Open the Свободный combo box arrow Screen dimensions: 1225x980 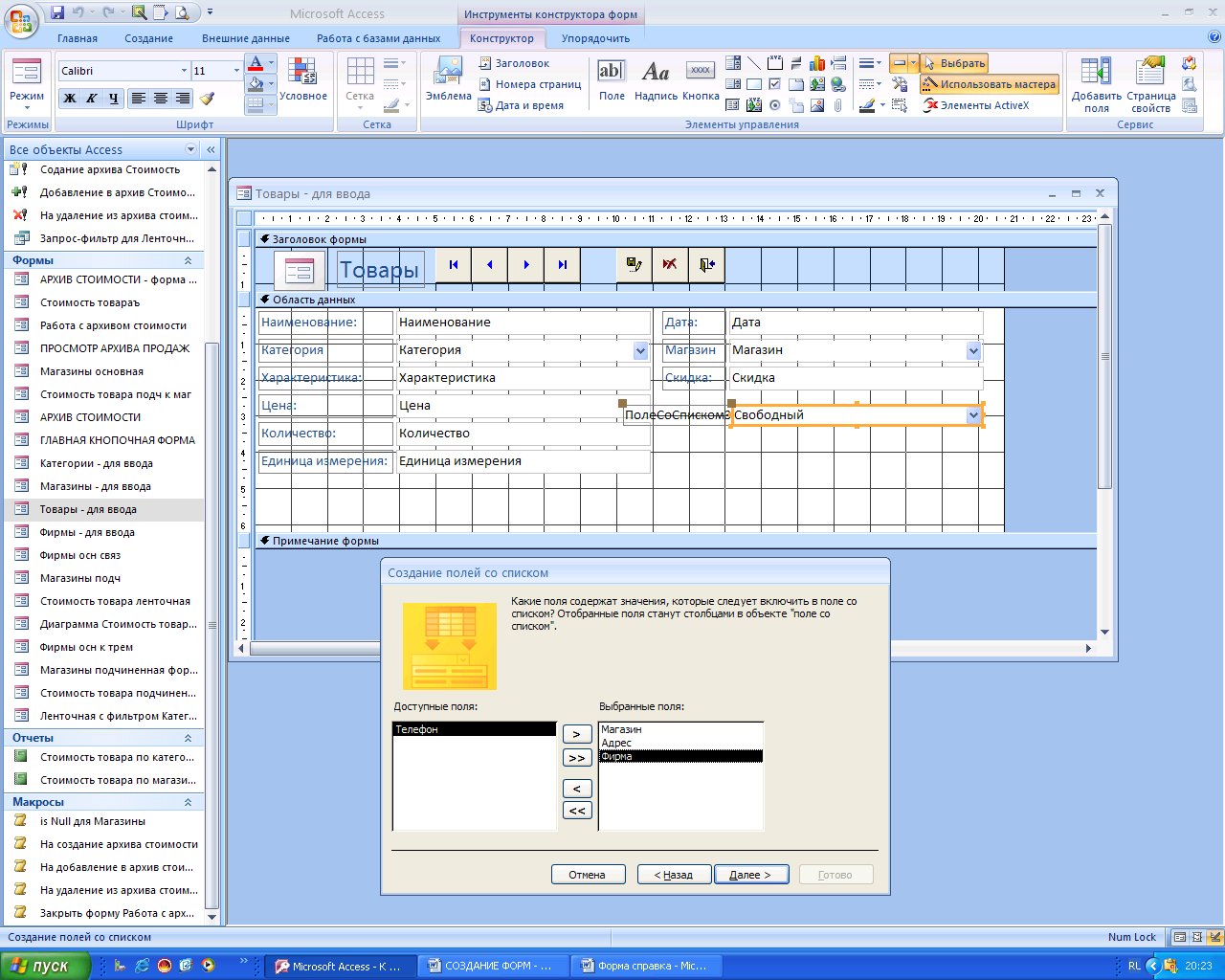(973, 415)
